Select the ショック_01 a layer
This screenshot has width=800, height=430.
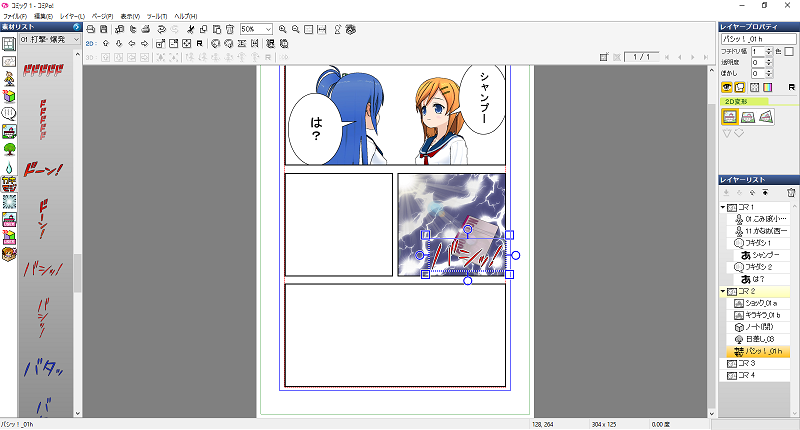coord(758,303)
